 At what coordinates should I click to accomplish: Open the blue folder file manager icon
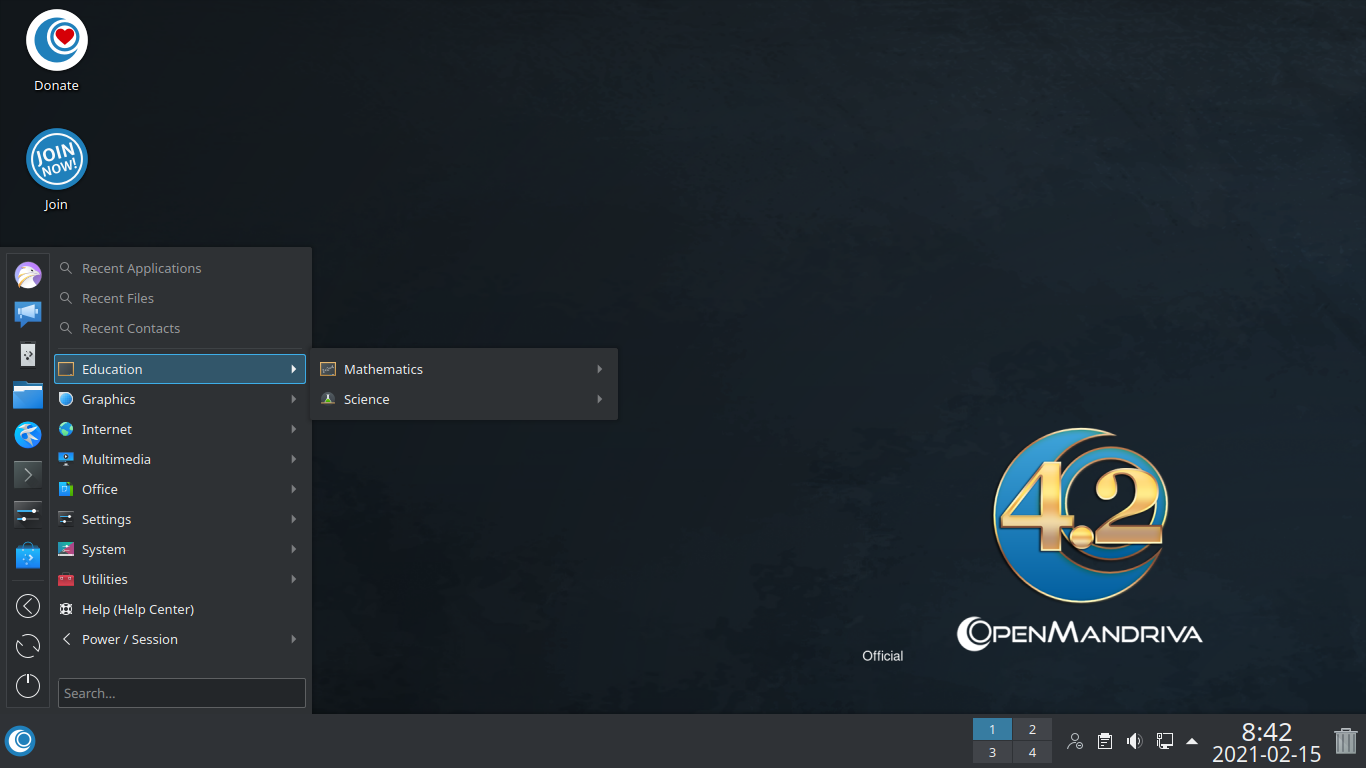click(x=28, y=395)
